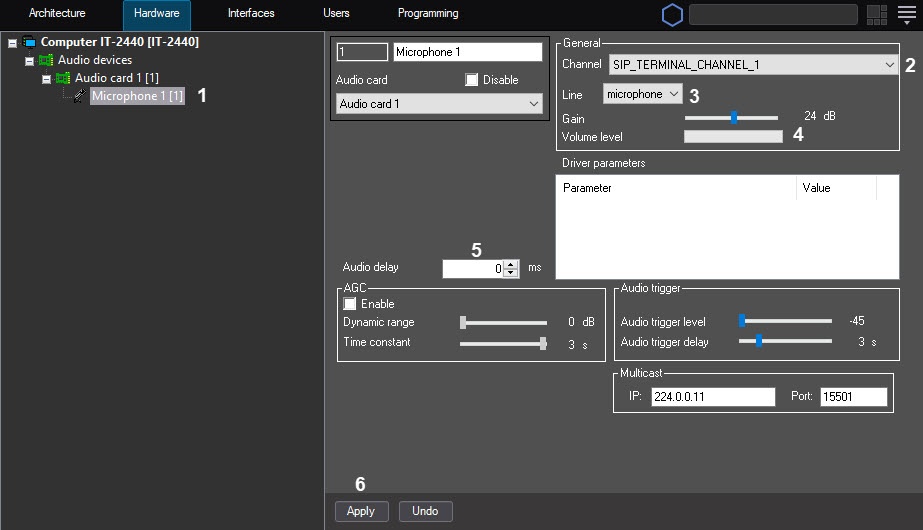Screen dimensions: 923x530
Task: Collapse the Audio devices tree node
Action: pos(29,61)
